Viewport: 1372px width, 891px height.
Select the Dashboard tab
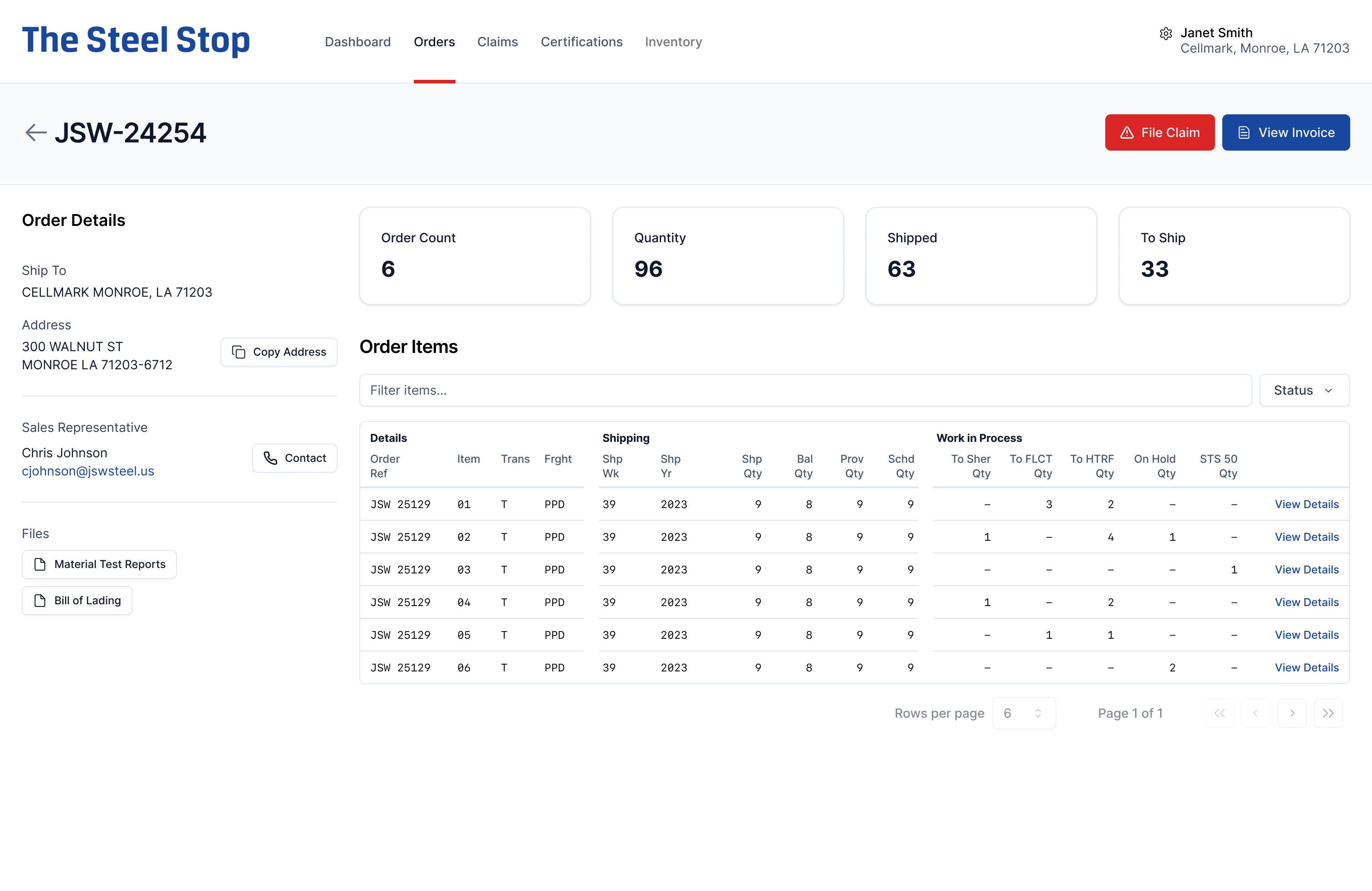[x=358, y=41]
